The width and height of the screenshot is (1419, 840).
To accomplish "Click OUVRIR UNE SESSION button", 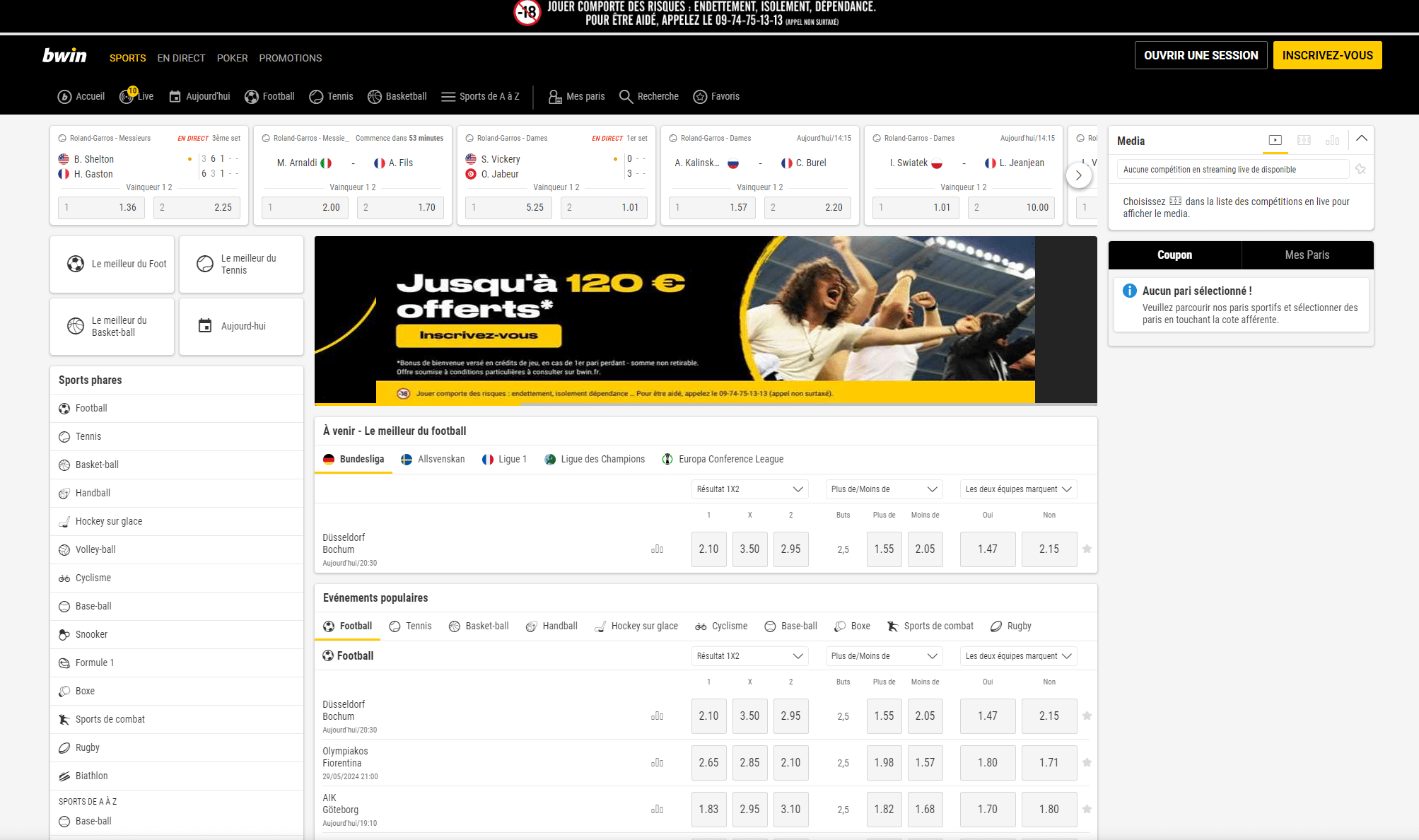I will coord(1201,55).
